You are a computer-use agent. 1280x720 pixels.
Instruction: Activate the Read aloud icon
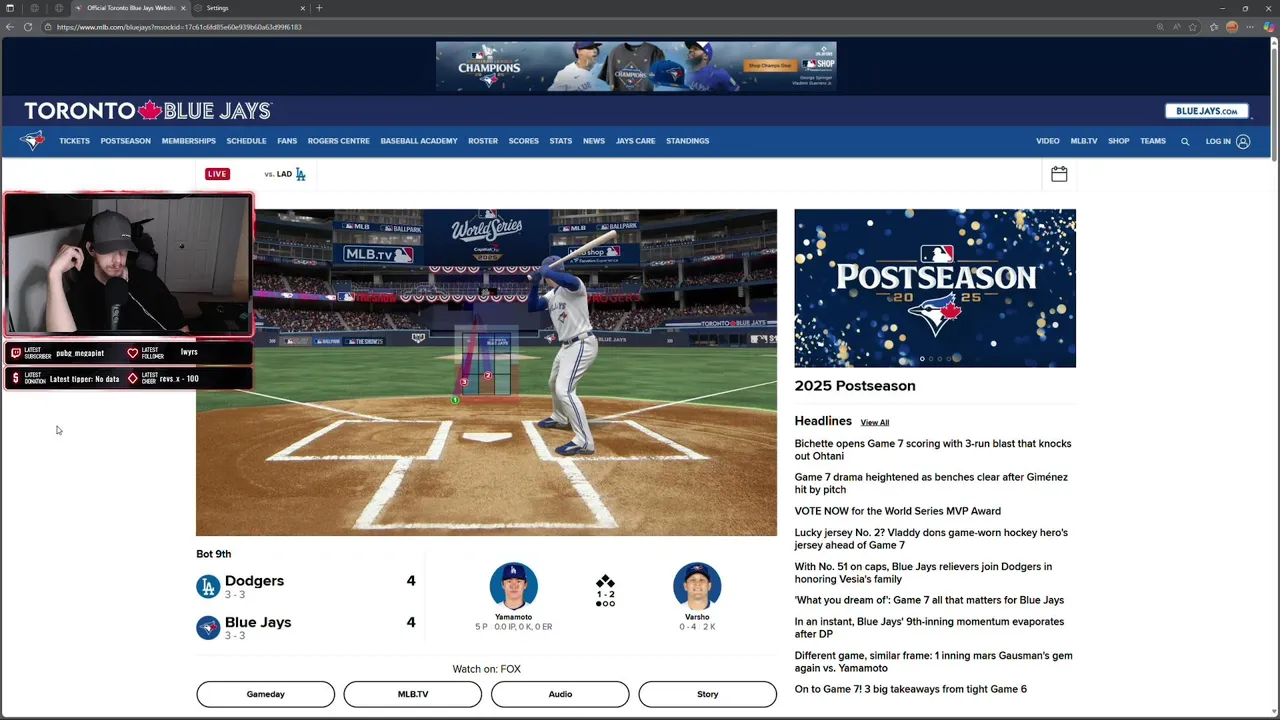(x=1177, y=27)
